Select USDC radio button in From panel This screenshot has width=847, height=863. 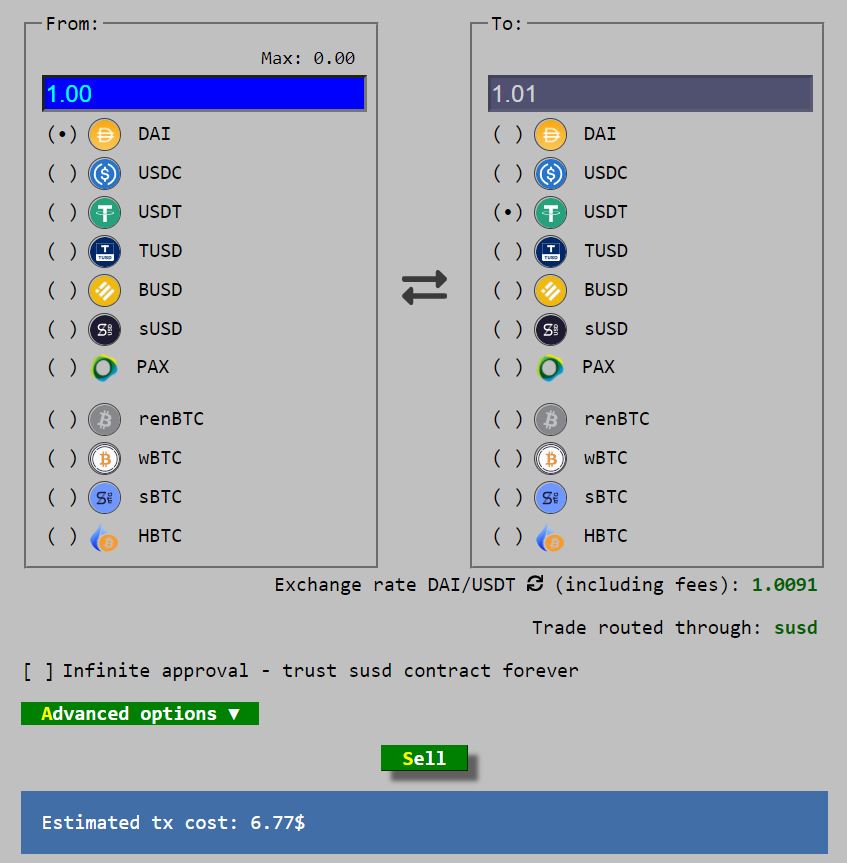tap(61, 173)
